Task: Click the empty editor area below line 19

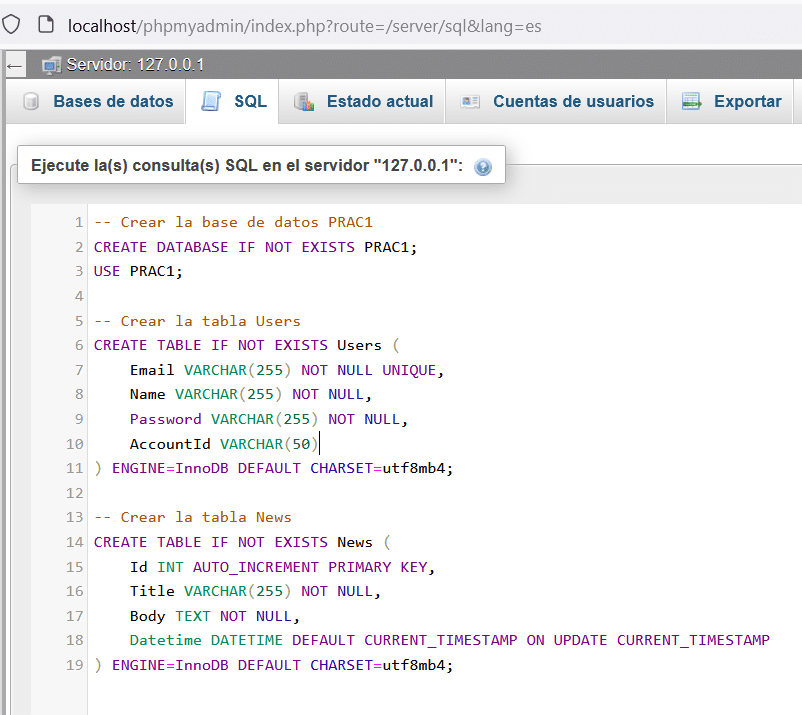Action: pos(445,696)
